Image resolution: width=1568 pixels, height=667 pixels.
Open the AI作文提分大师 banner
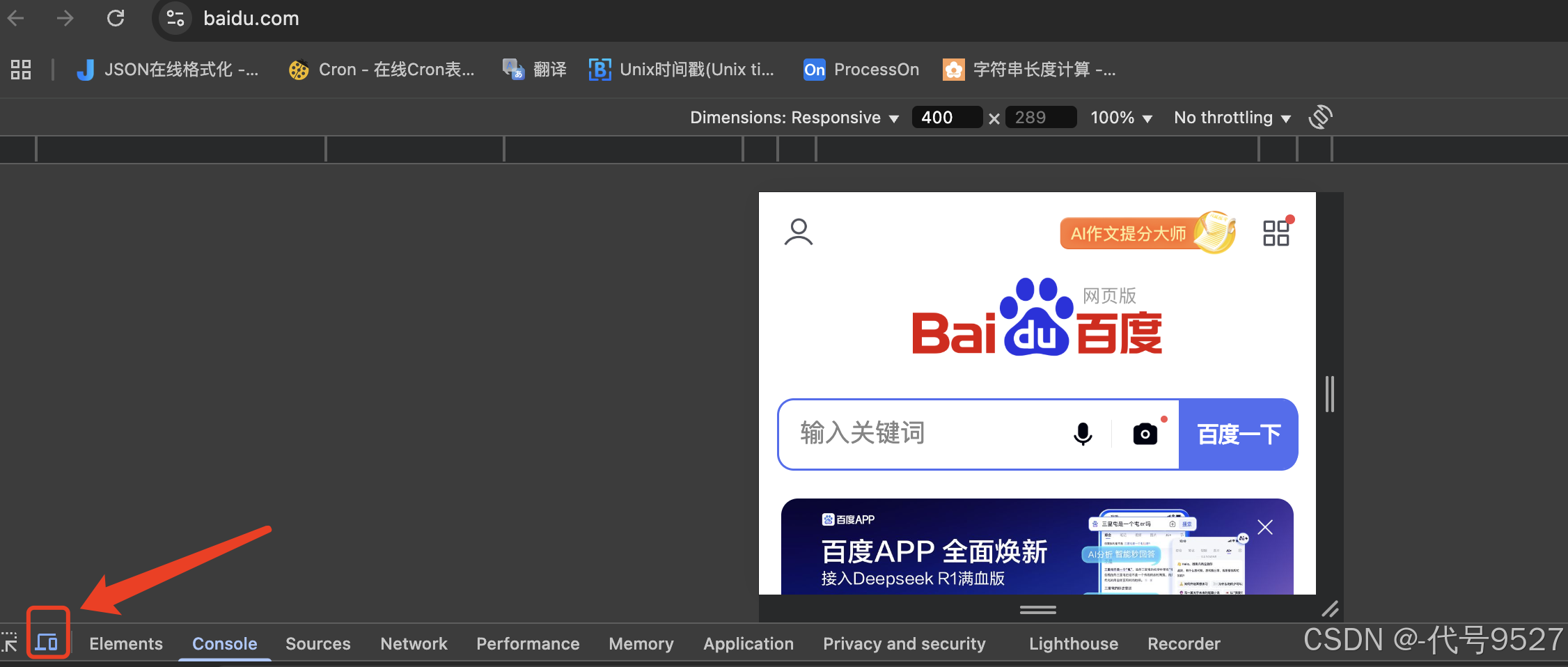(1147, 233)
